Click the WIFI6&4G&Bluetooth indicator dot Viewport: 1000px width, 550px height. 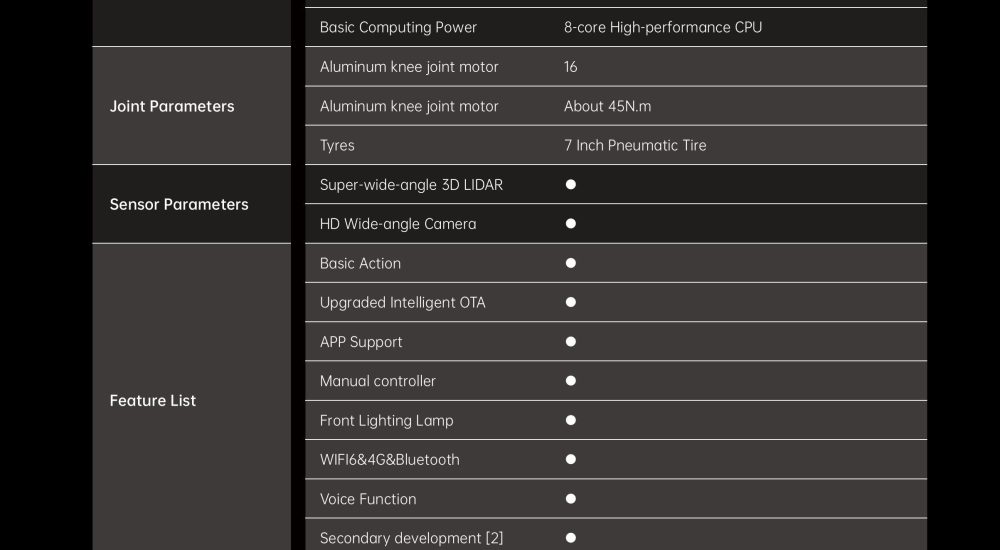[571, 459]
